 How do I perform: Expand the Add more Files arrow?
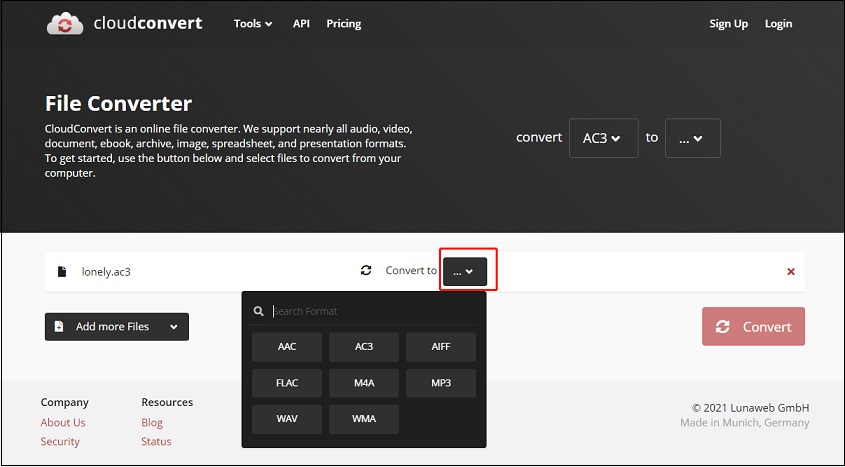pyautogui.click(x=174, y=326)
